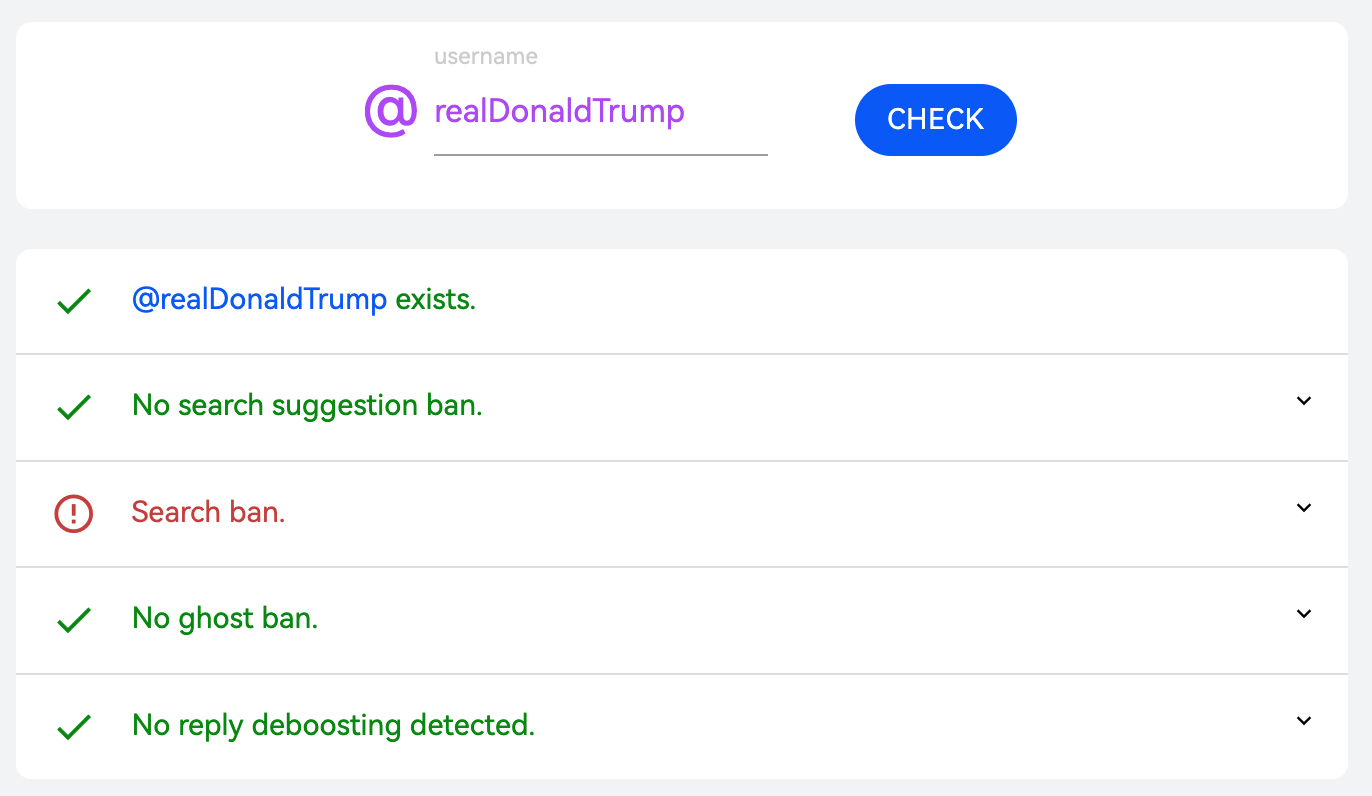This screenshot has width=1372, height=796.
Task: Click the "No ghost ban." result text
Action: pyautogui.click(x=225, y=618)
